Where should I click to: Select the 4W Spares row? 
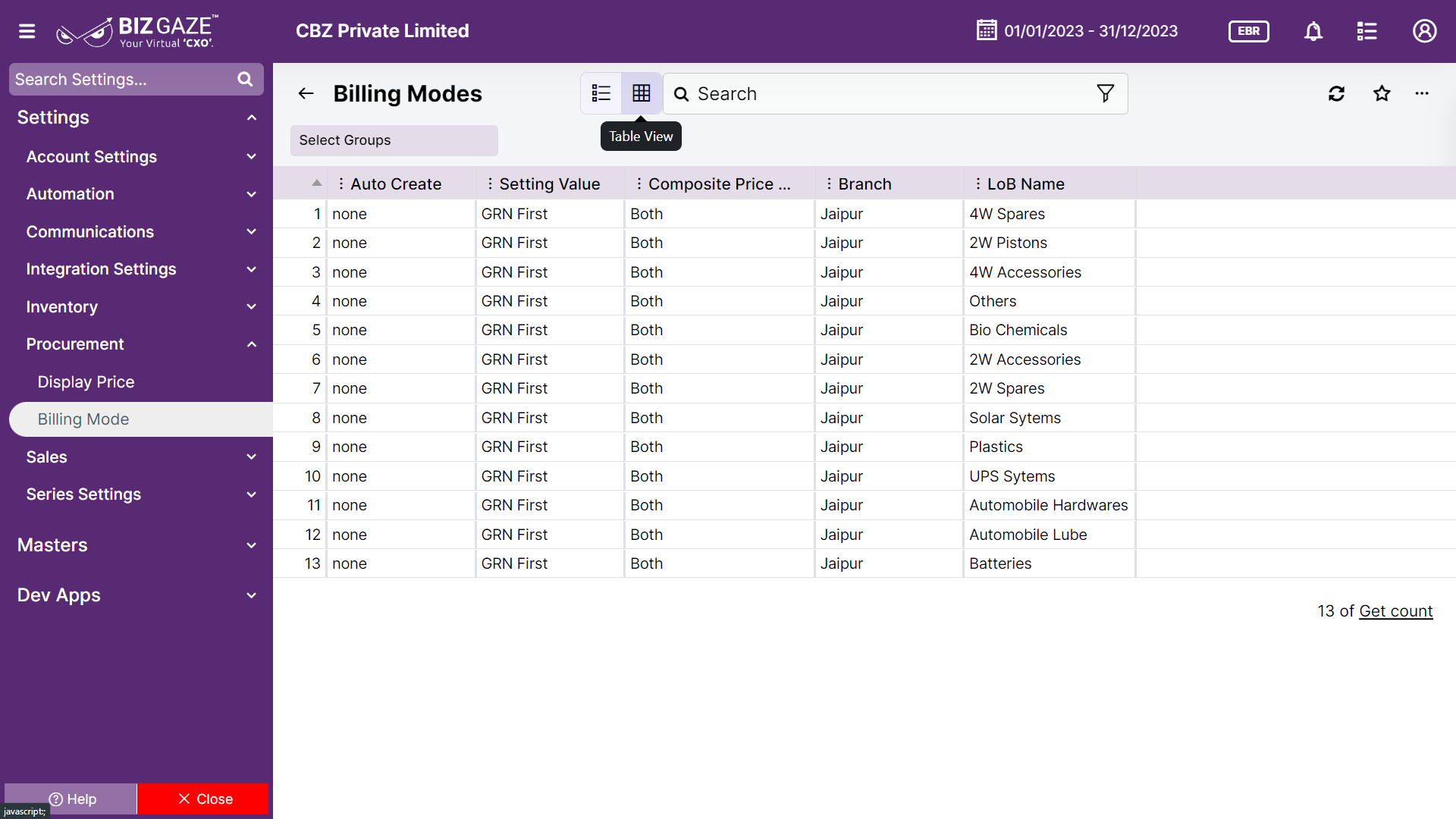click(x=864, y=214)
